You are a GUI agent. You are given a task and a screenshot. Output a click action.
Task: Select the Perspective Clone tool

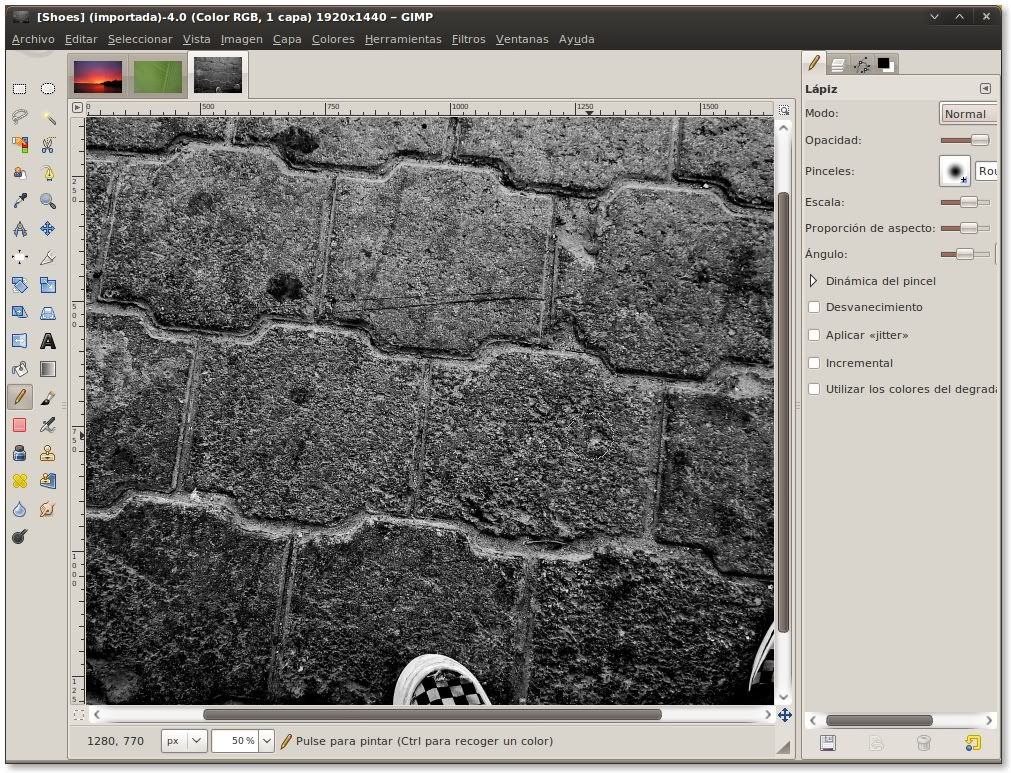point(48,481)
